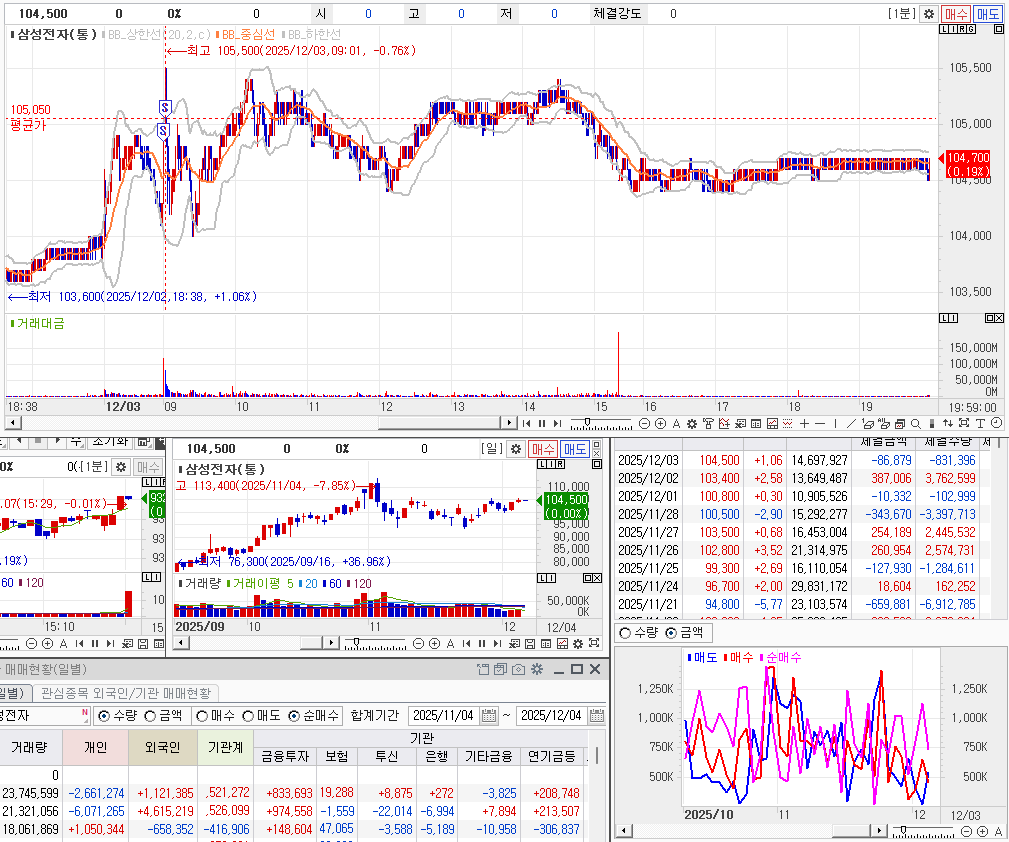The height and width of the screenshot is (842, 1009).
Task: Click main chart horizontal scrollbar left arrow
Action: point(13,423)
